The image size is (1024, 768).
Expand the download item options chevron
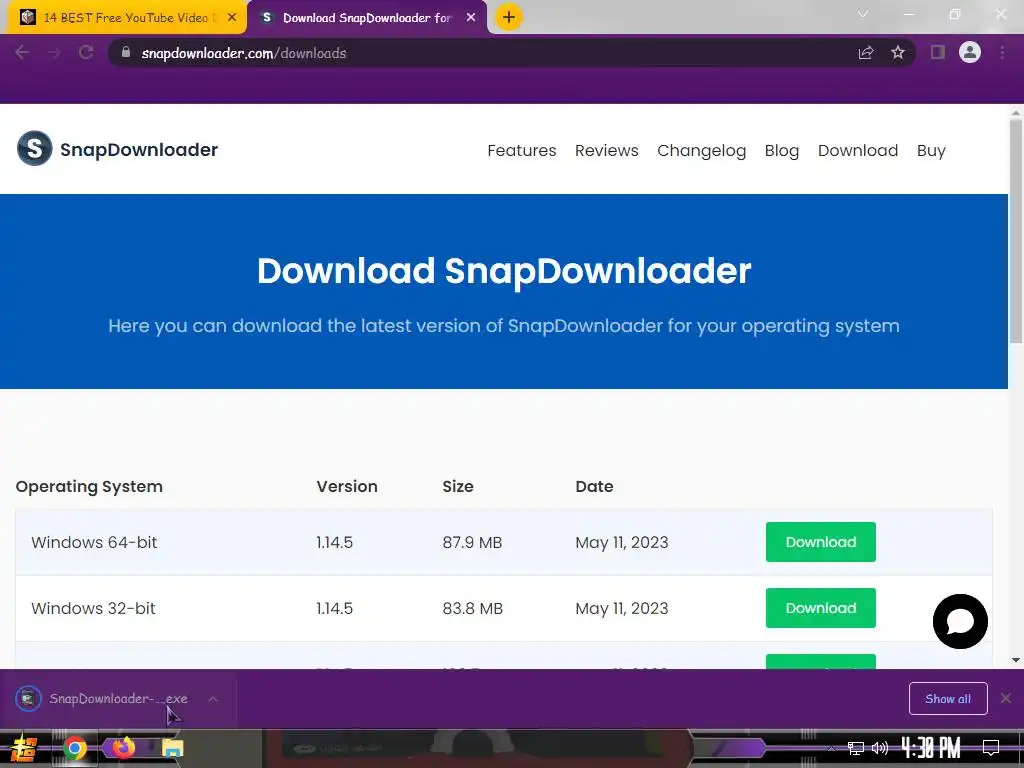click(213, 699)
